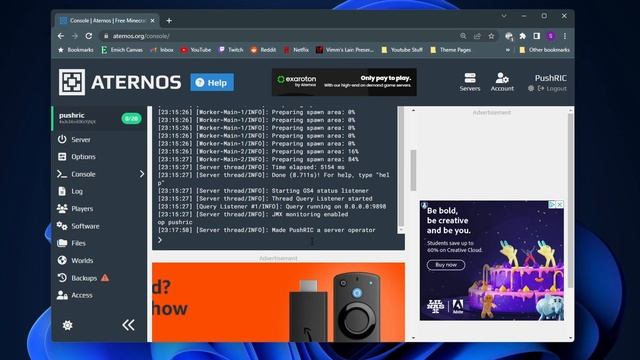This screenshot has width=640, height=360.
Task: Toggle the theme switch next to Logout
Action: pyautogui.click(x=531, y=89)
